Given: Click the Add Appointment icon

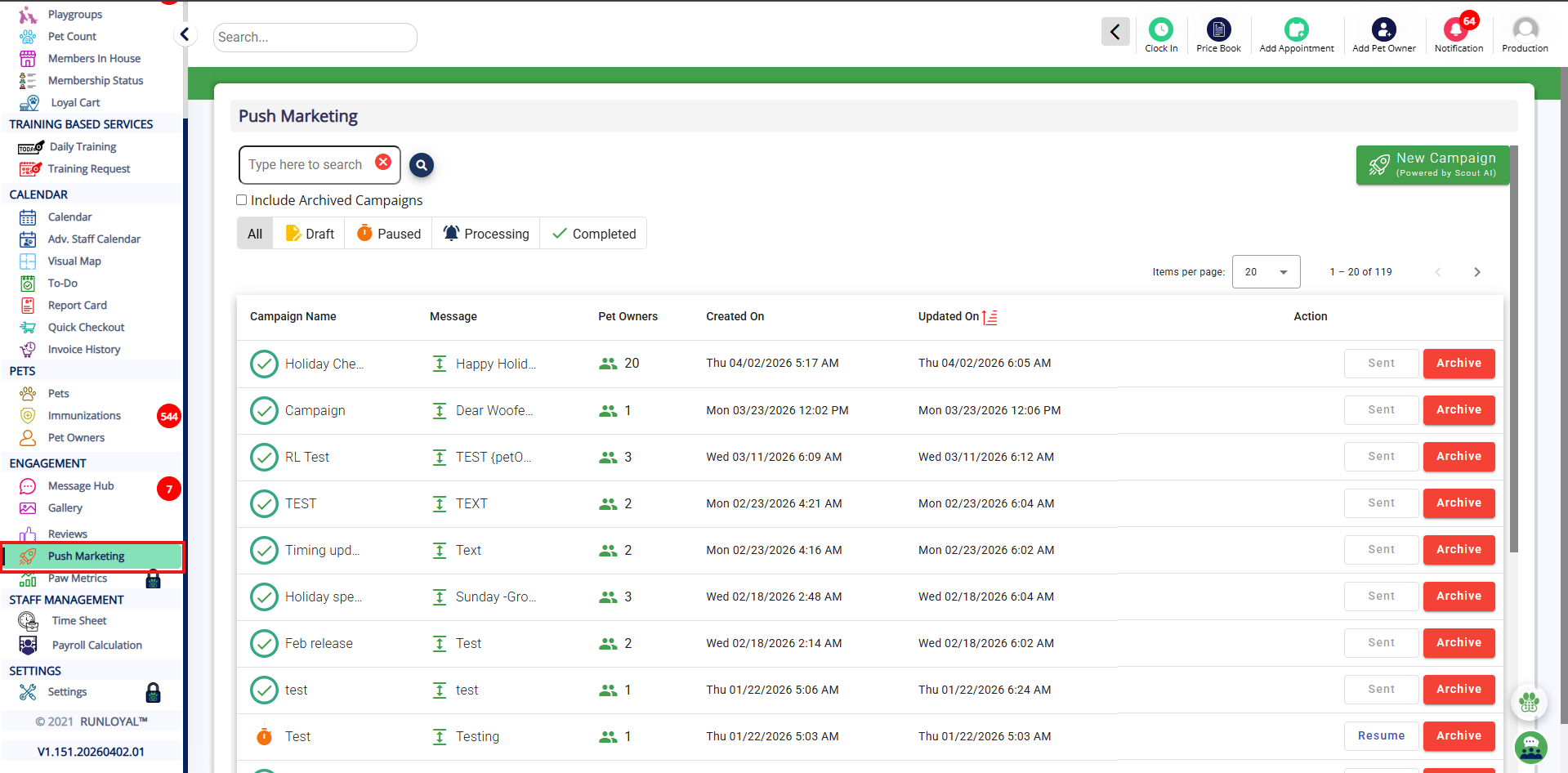Looking at the screenshot, I should click(1296, 29).
